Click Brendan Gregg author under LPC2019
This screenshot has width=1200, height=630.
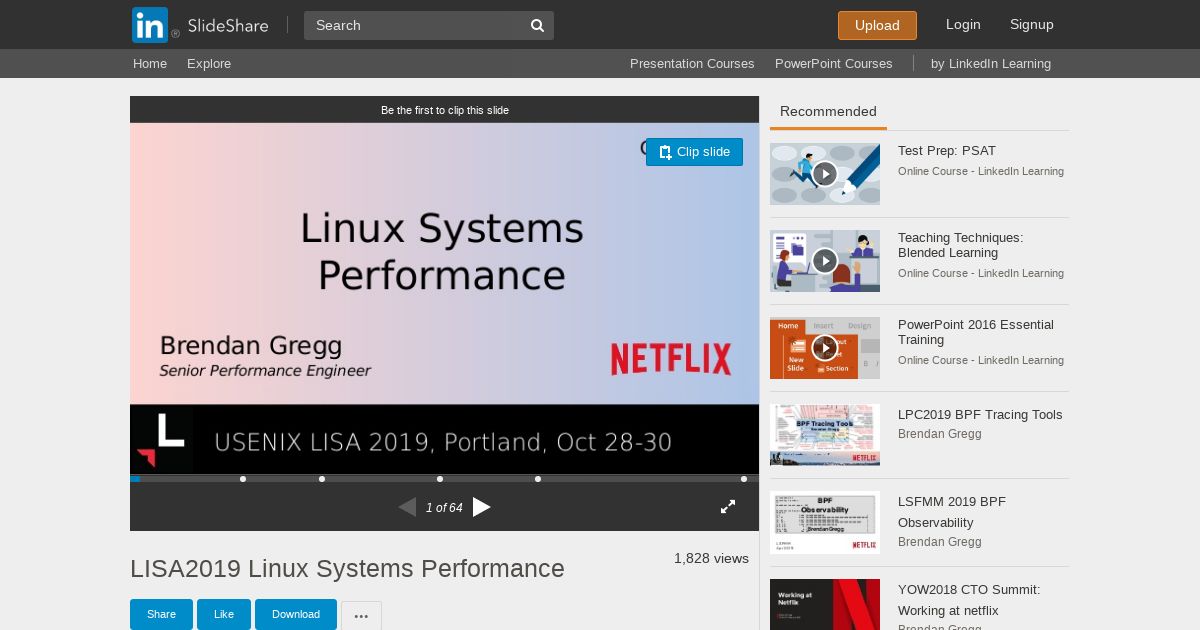coord(940,434)
